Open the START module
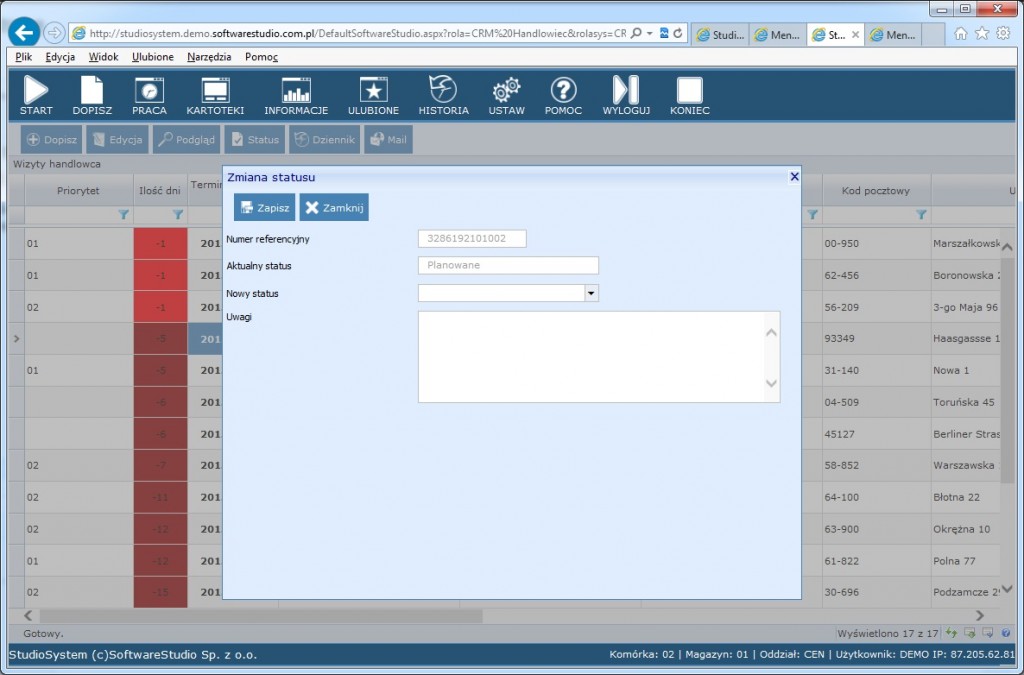This screenshot has height=675, width=1024. point(35,95)
